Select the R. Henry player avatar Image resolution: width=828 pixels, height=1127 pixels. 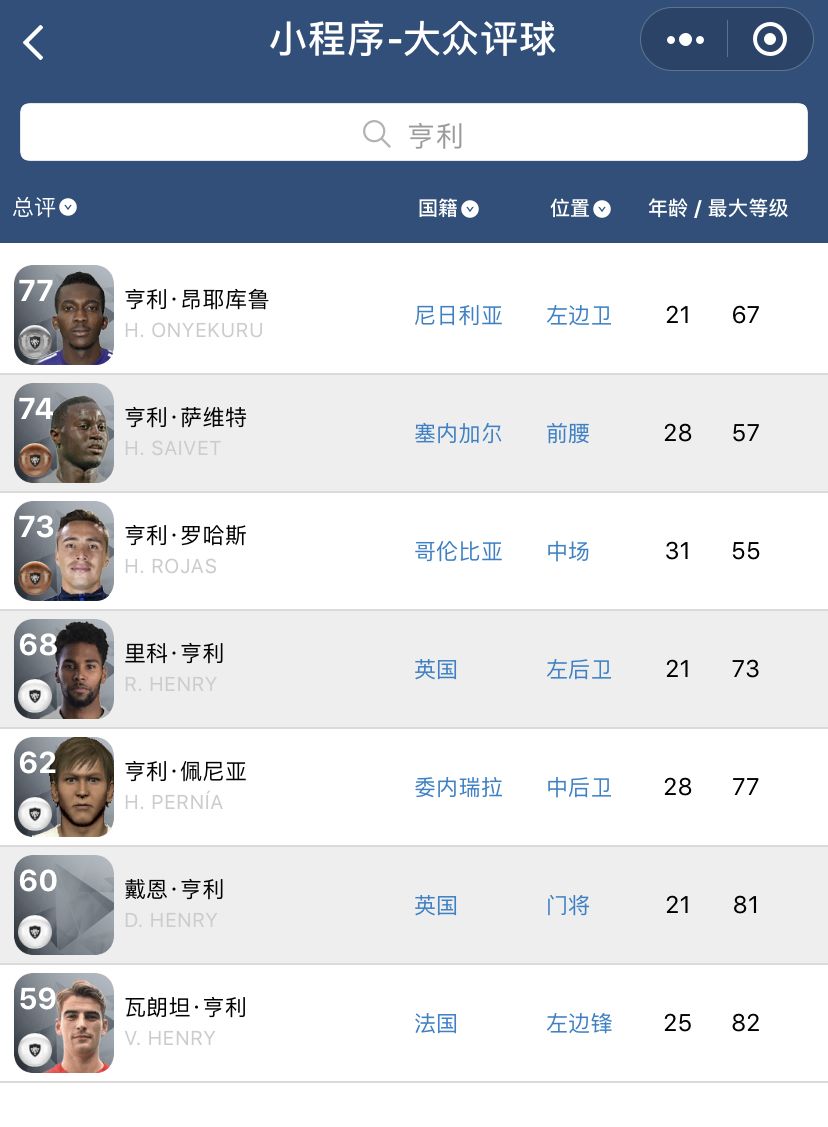tap(64, 669)
